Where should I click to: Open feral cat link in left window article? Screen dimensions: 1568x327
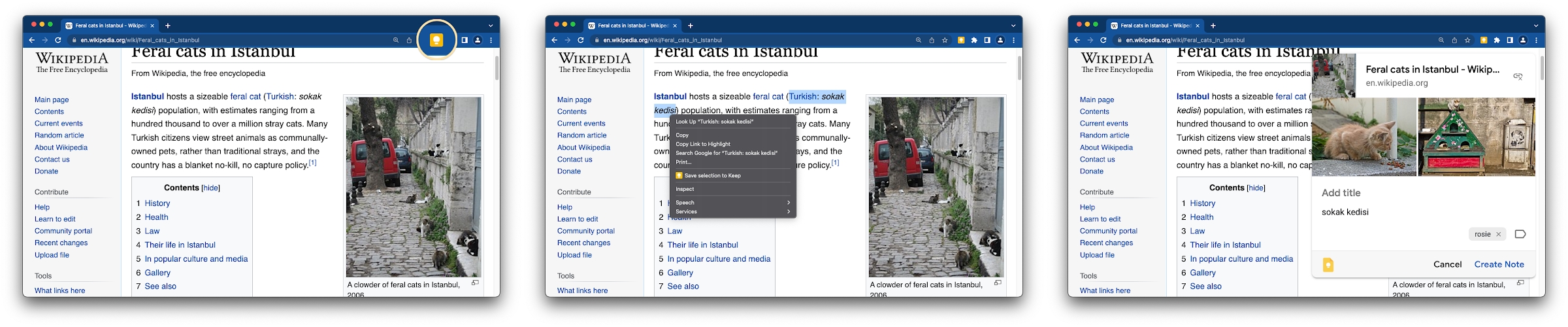pos(245,96)
